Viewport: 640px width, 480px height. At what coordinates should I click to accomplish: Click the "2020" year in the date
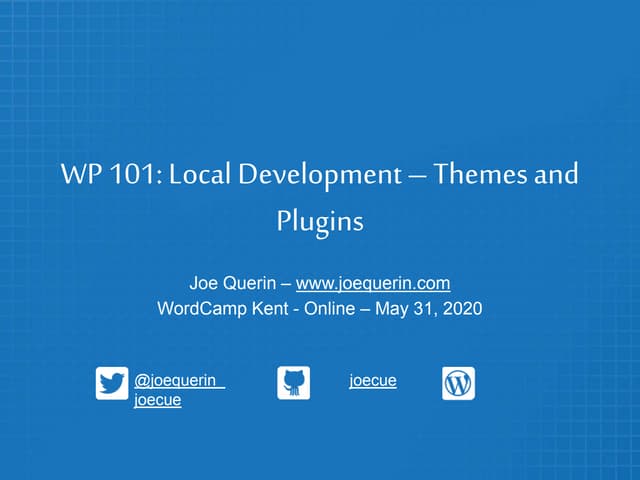(x=463, y=309)
